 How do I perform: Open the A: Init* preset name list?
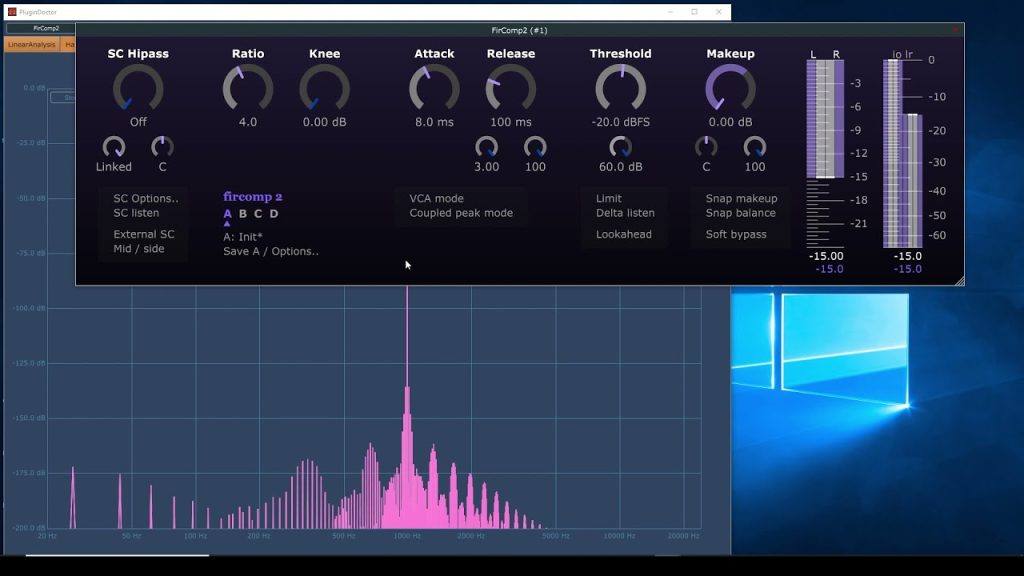tap(243, 237)
